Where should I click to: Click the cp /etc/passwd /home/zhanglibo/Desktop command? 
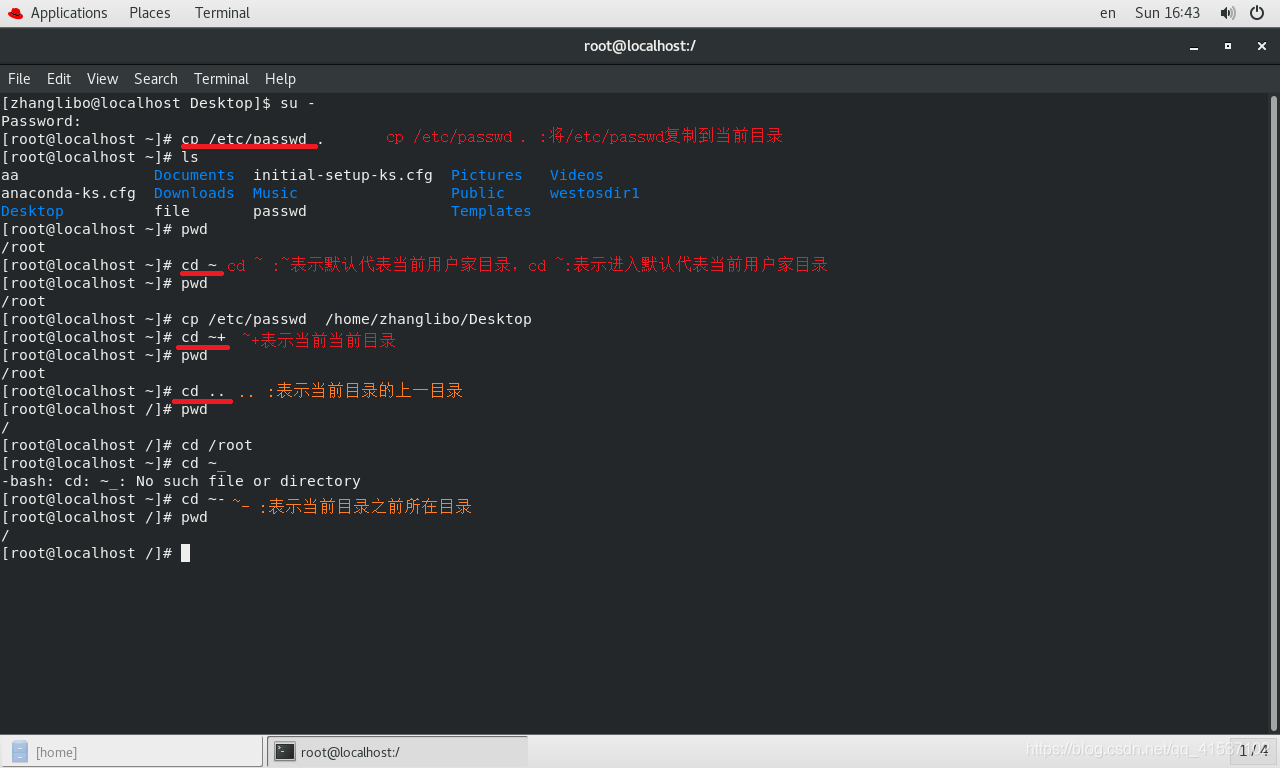[x=356, y=319]
